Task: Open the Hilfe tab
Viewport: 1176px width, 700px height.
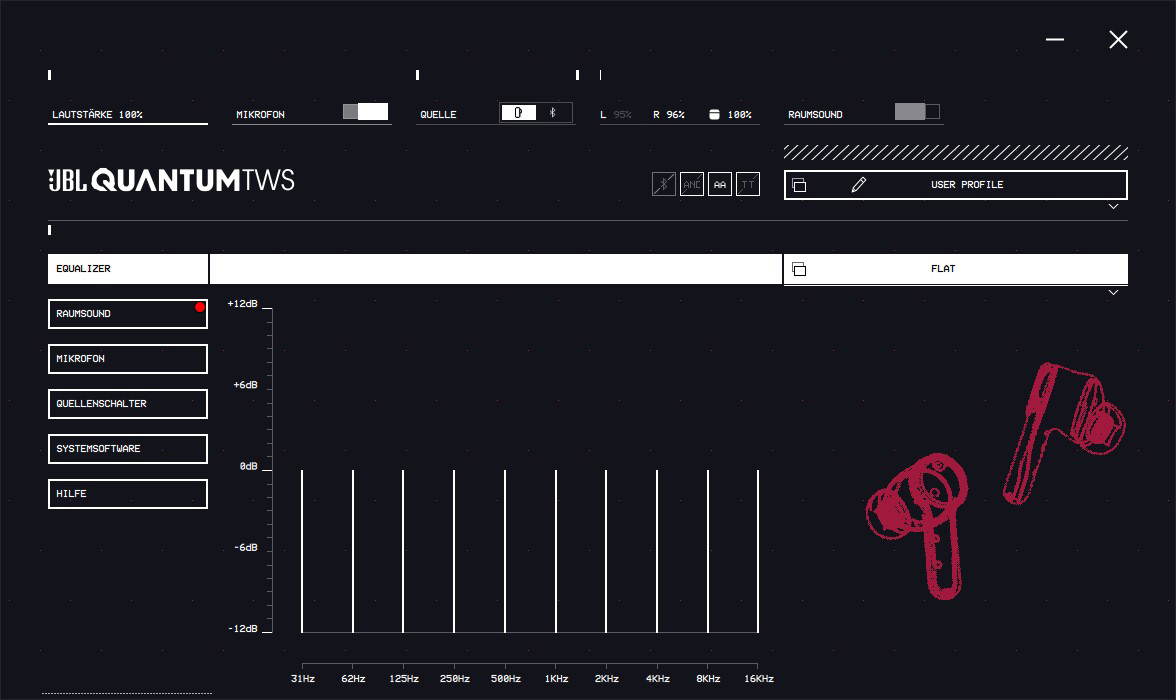Action: coord(128,494)
